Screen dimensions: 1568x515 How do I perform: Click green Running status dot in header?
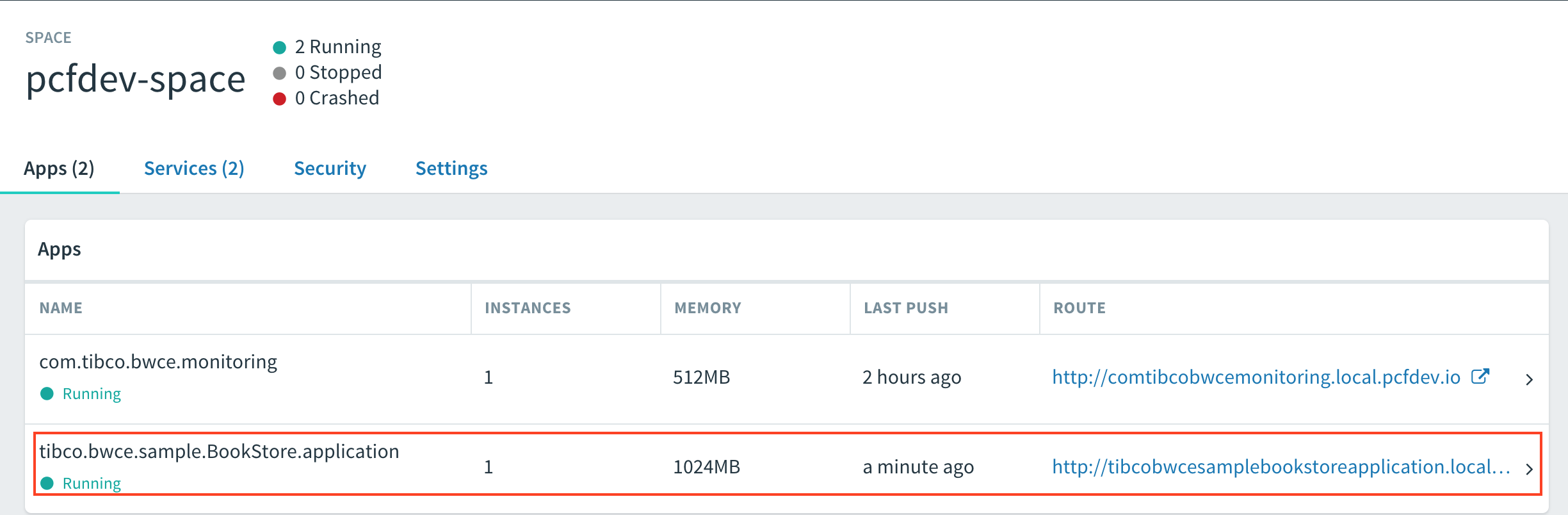point(279,47)
